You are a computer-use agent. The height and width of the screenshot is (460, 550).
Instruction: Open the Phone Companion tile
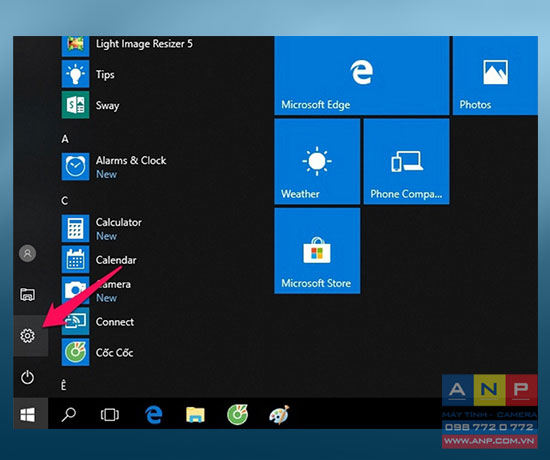pyautogui.click(x=407, y=161)
